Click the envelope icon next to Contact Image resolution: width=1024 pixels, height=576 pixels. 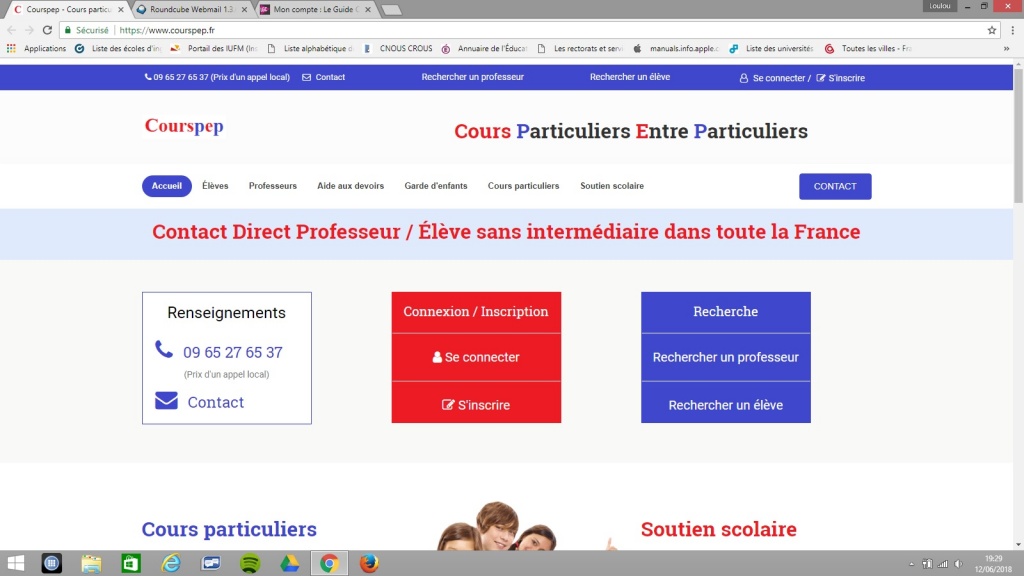[x=166, y=401]
